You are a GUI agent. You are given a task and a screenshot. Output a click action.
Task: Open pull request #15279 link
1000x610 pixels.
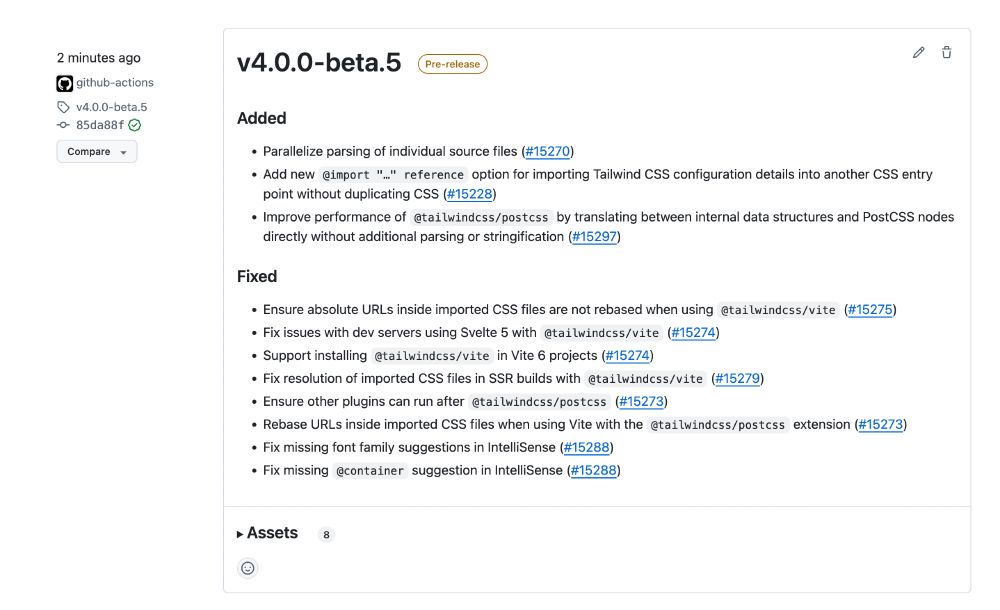click(737, 378)
